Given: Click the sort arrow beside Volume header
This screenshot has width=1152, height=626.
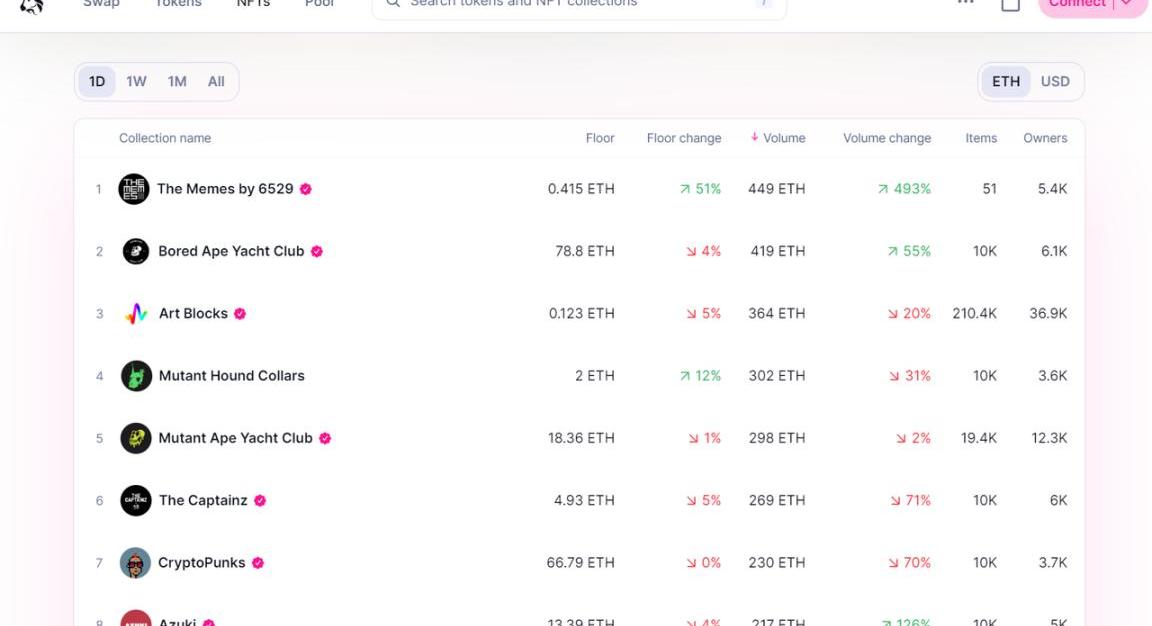Looking at the screenshot, I should 755,137.
